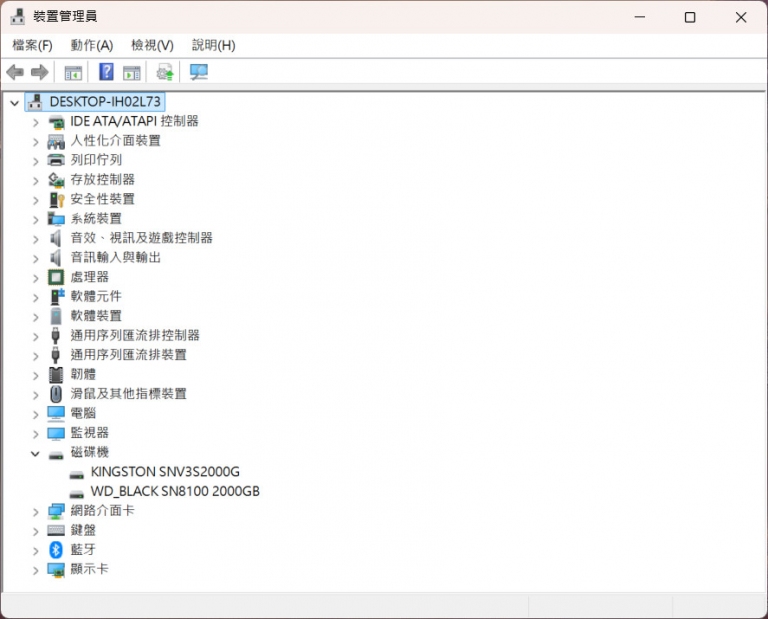Viewport: 768px width, 619px height.
Task: Click the USB icon for 通用序列匯流排控制器
Action: (55, 335)
